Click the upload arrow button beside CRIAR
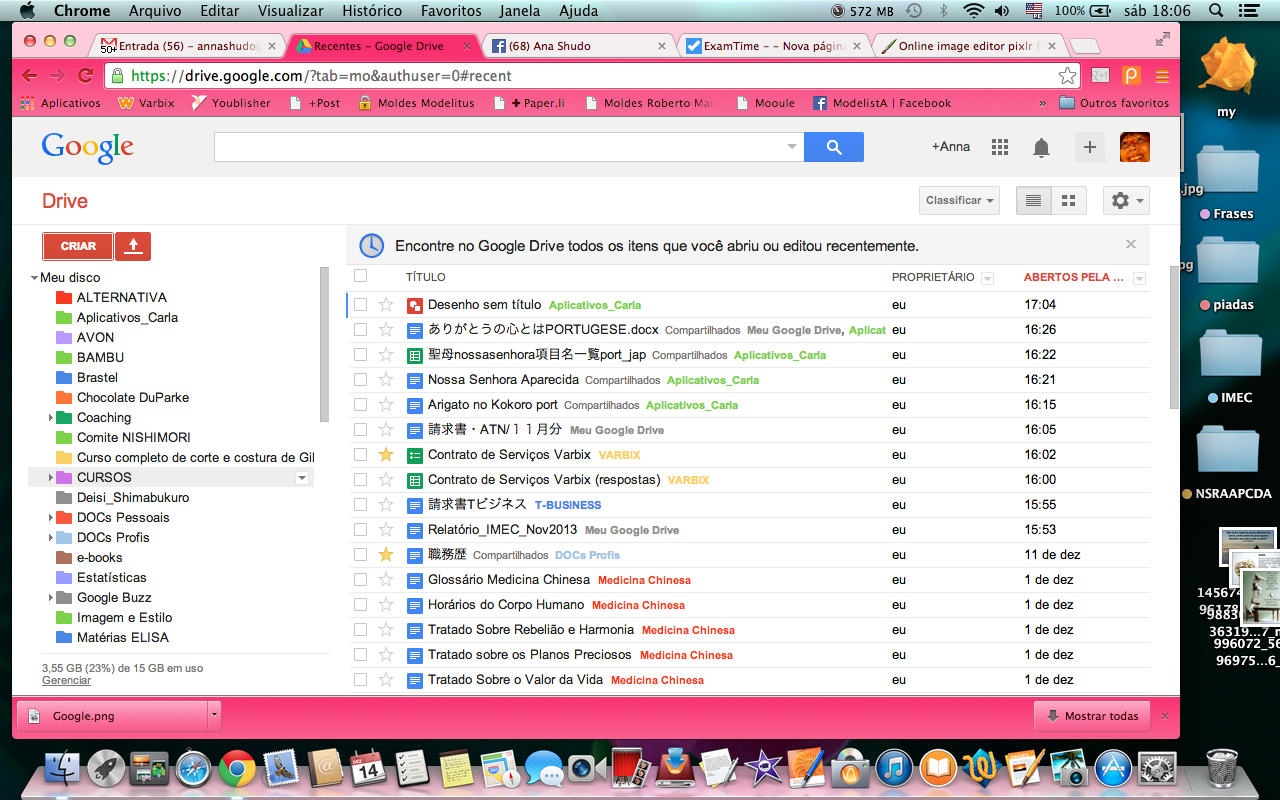 tap(133, 246)
